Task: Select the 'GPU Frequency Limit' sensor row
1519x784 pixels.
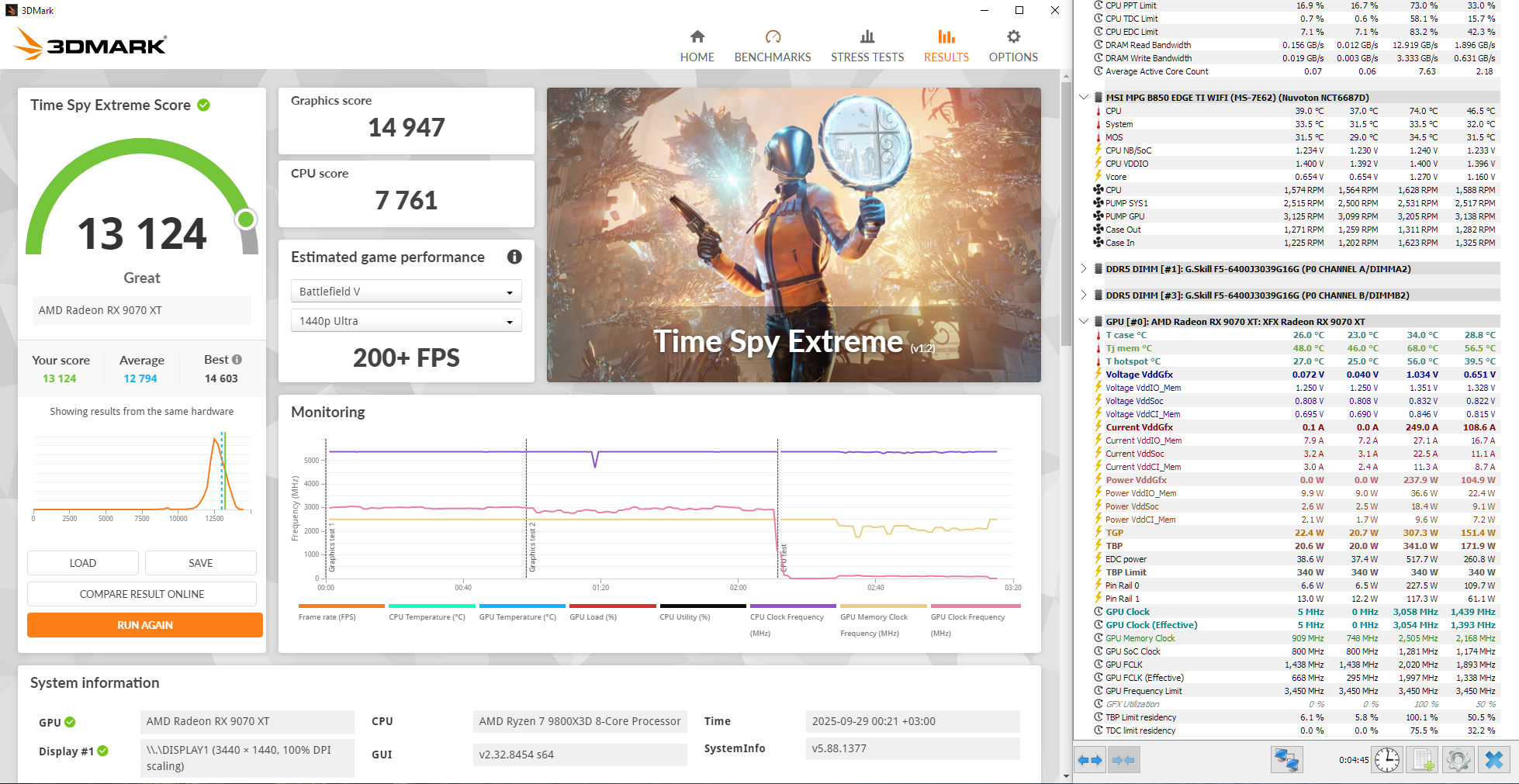Action: [x=1296, y=691]
